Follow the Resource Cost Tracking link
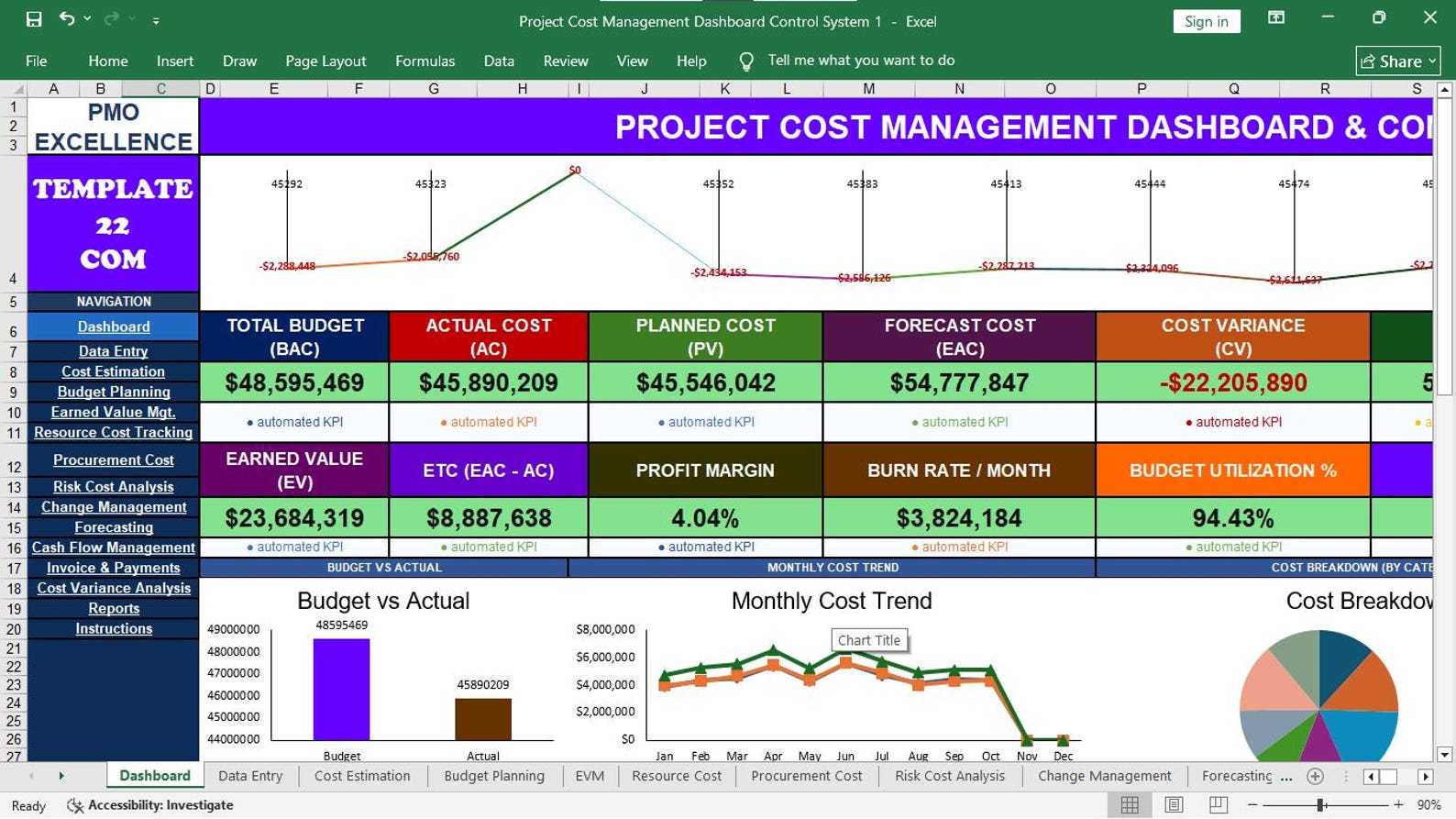Viewport: 1456px width, 819px height. point(113,432)
